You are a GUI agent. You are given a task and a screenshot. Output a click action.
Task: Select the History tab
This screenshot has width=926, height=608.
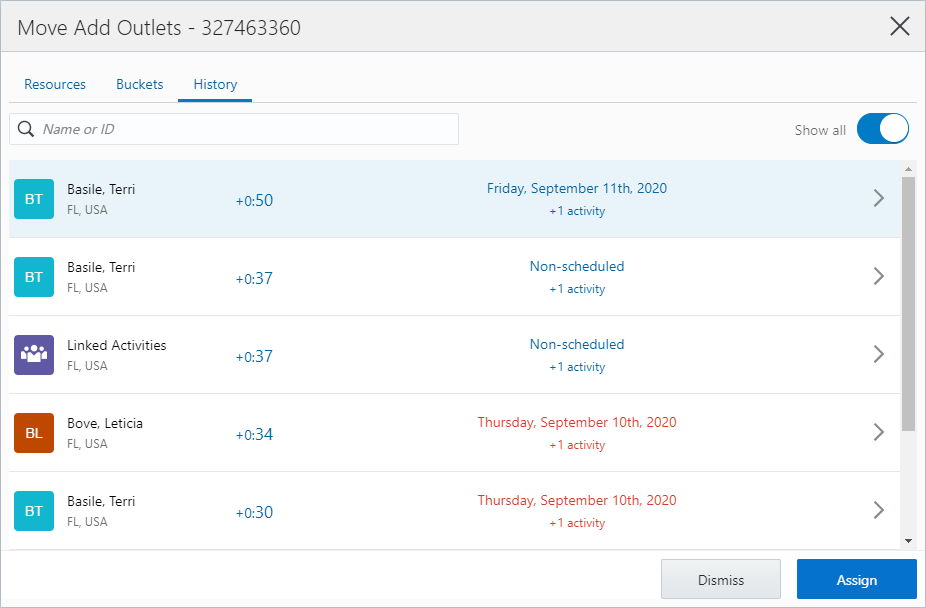214,84
